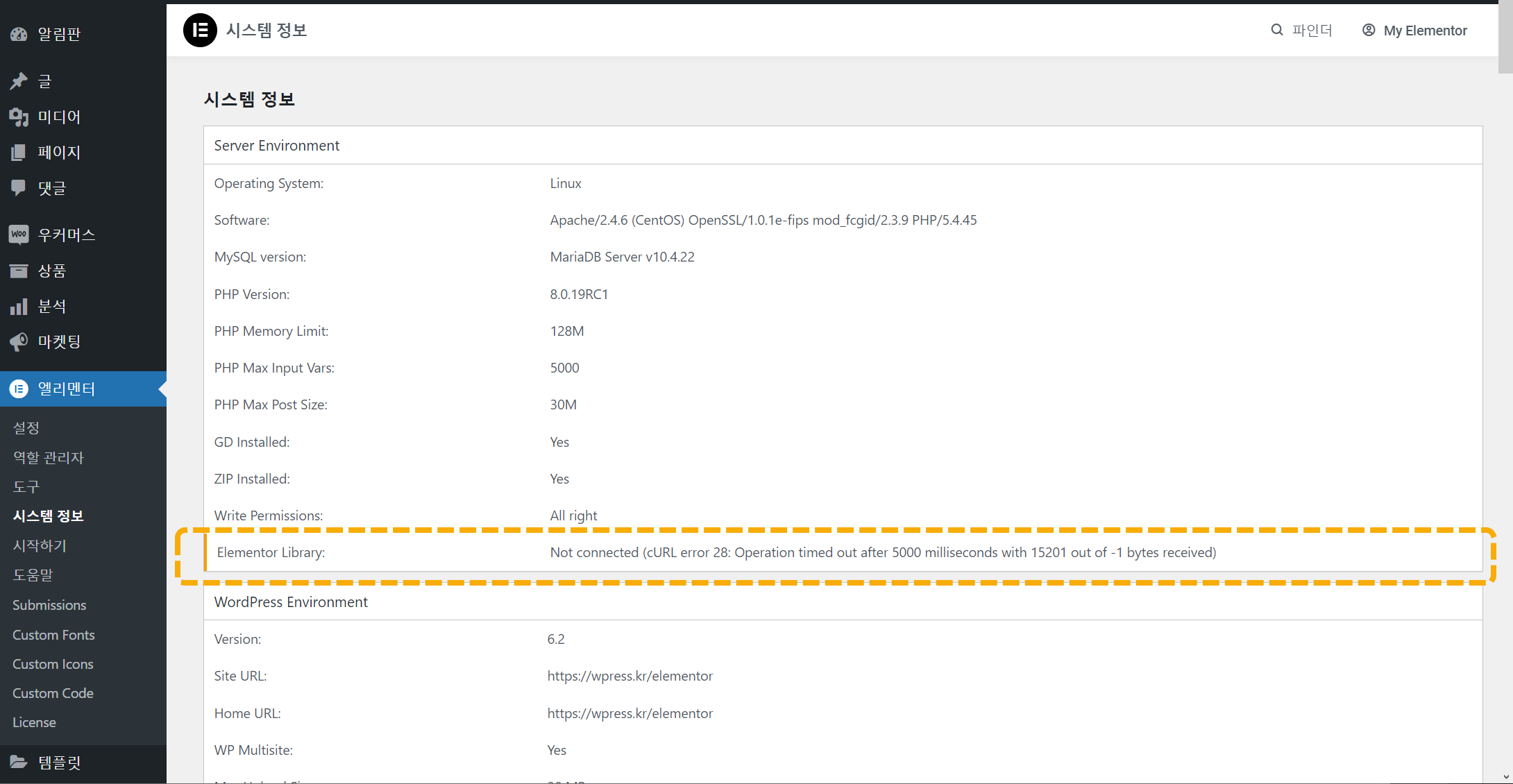The height and width of the screenshot is (784, 1513).
Task: Click My Elementor link
Action: 1425,31
